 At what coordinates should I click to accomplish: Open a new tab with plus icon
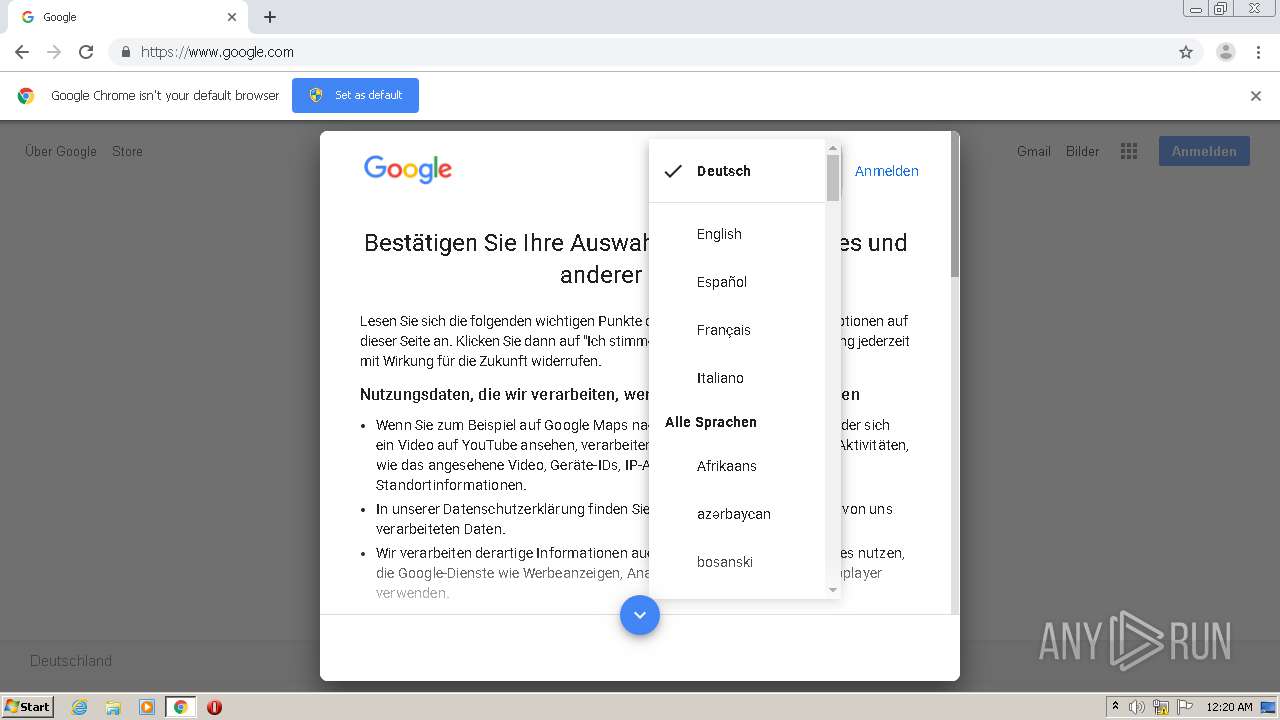[x=270, y=17]
